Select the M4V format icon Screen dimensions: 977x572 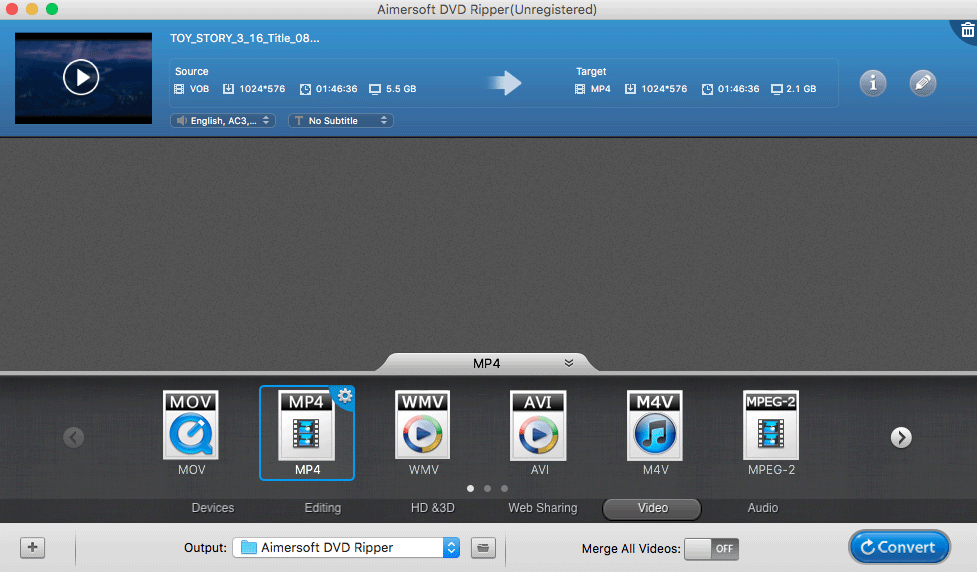[655, 426]
